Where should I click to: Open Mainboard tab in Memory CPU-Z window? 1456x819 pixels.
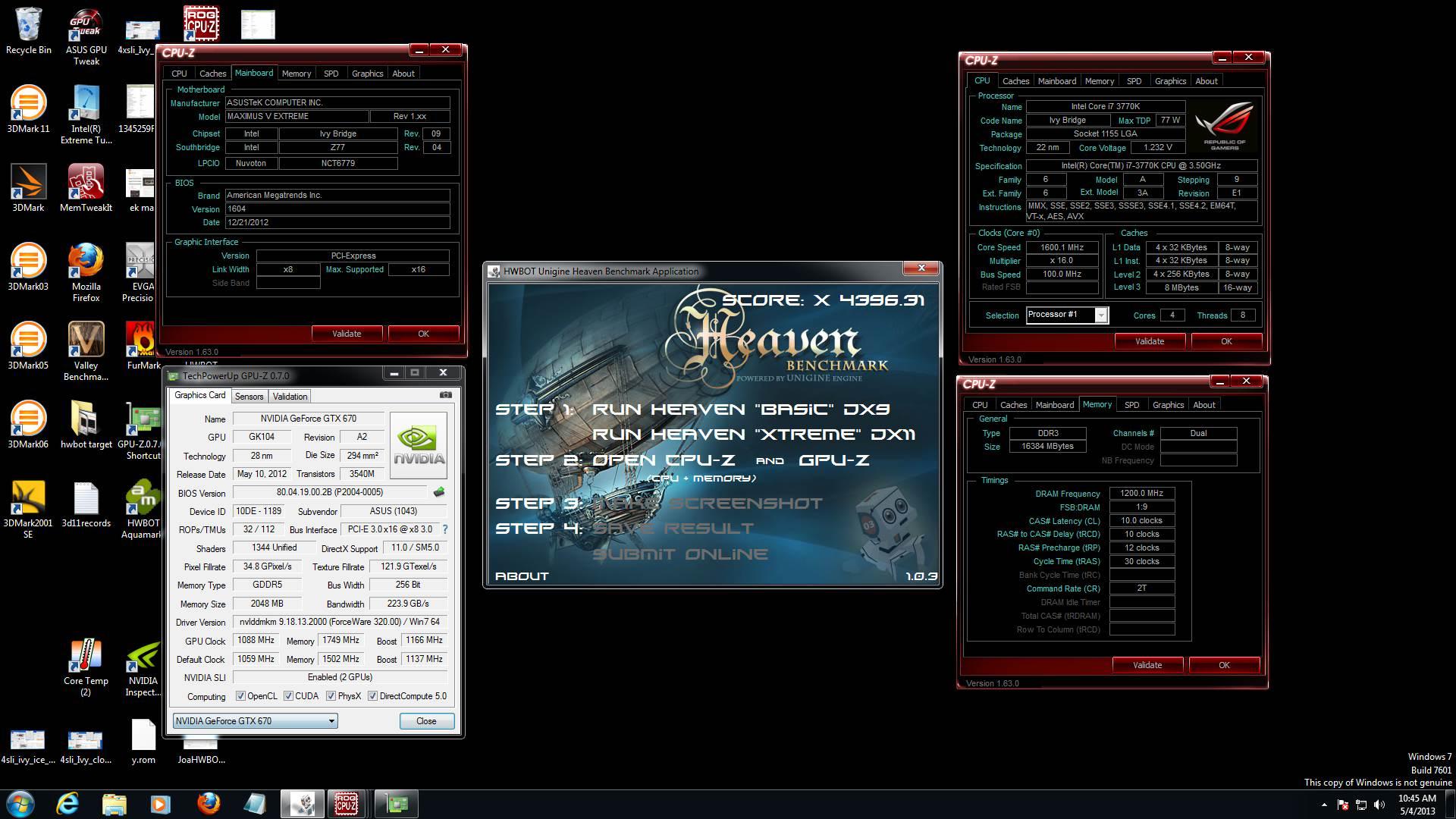pos(1055,405)
